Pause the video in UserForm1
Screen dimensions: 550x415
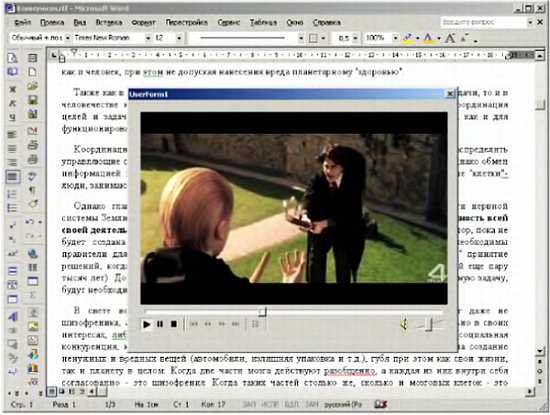160,324
